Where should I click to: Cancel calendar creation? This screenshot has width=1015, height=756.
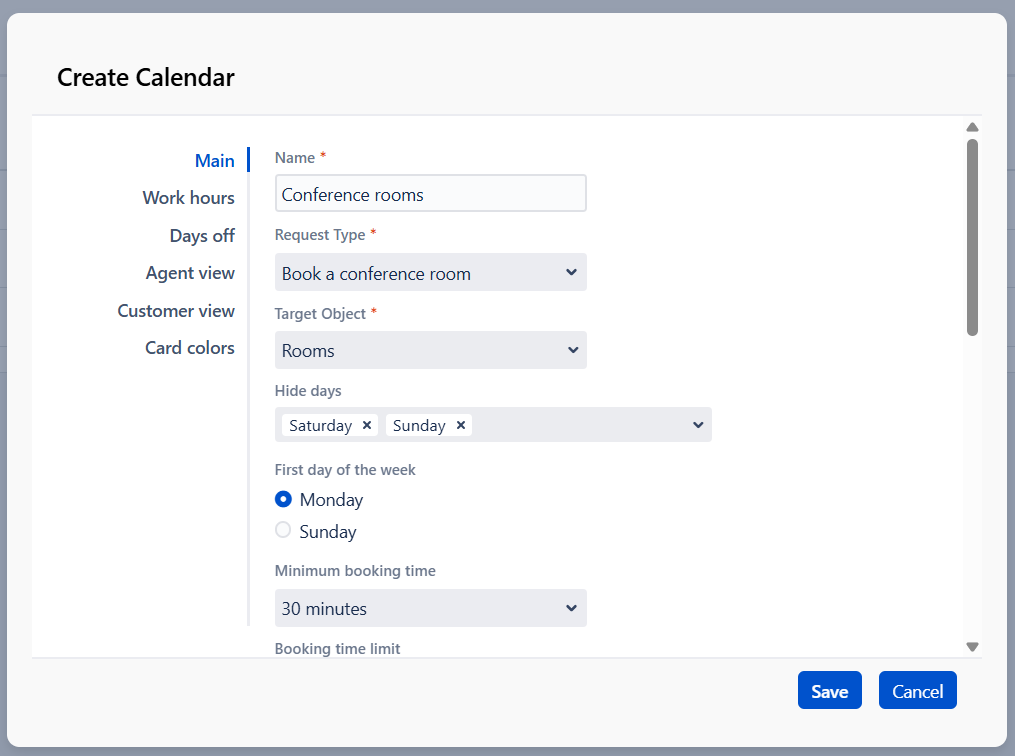coord(917,691)
